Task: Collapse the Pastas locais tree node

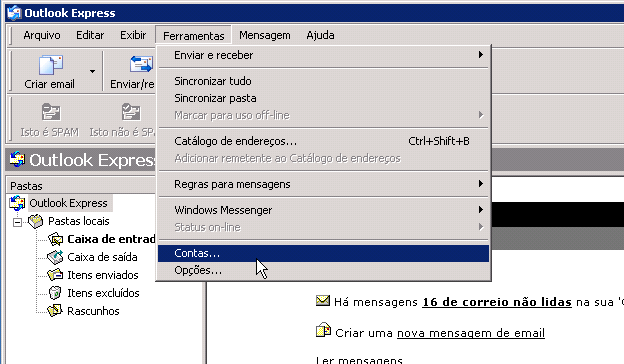Action: [x=17, y=222]
